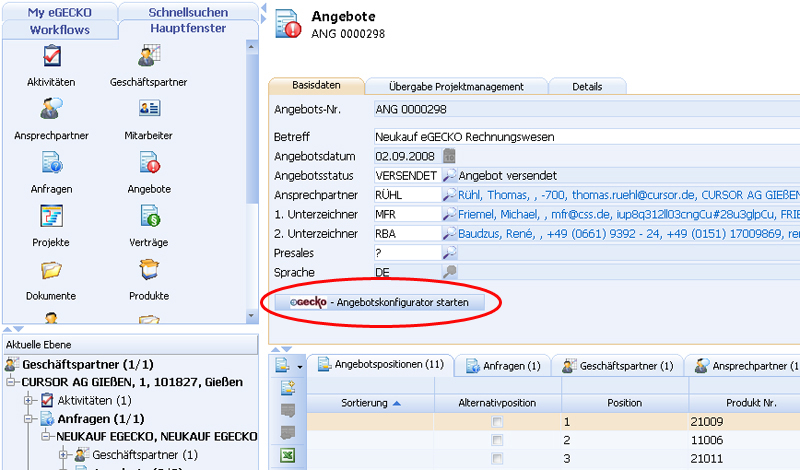Viewport: 800px width, 470px height.
Task: Open the Aktivitäten icon in main window panel
Action: [x=52, y=56]
